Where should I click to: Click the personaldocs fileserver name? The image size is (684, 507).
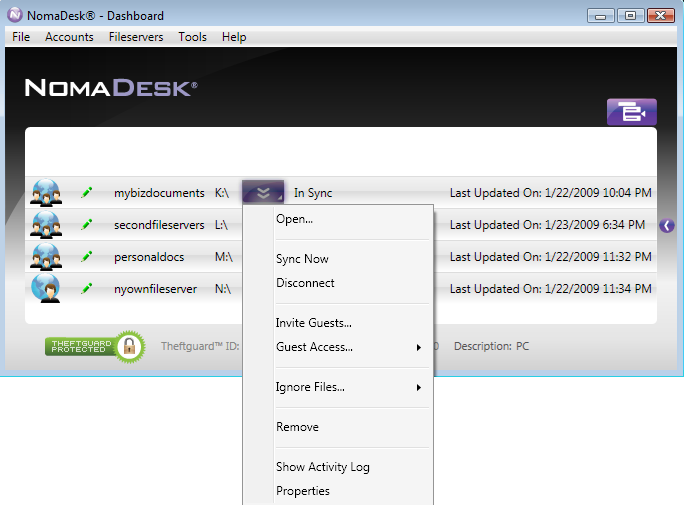[149, 257]
